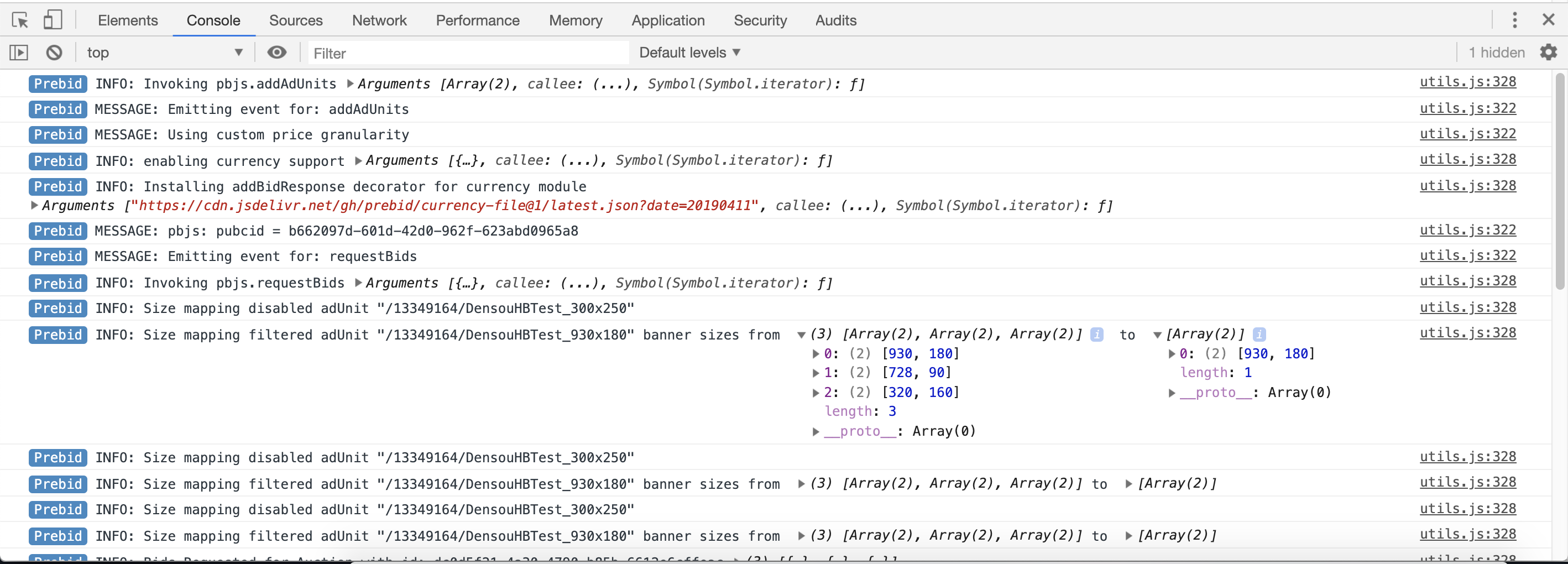Select the inspect element cursor icon
Viewport: 1568px width, 564px height.
tap(20, 20)
